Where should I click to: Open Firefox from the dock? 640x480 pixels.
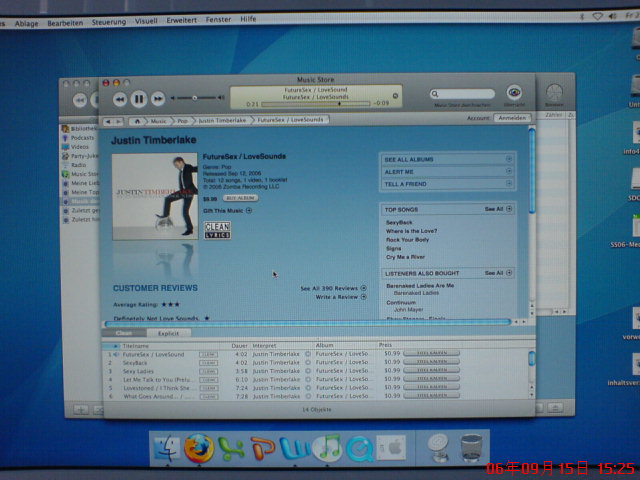click(199, 446)
